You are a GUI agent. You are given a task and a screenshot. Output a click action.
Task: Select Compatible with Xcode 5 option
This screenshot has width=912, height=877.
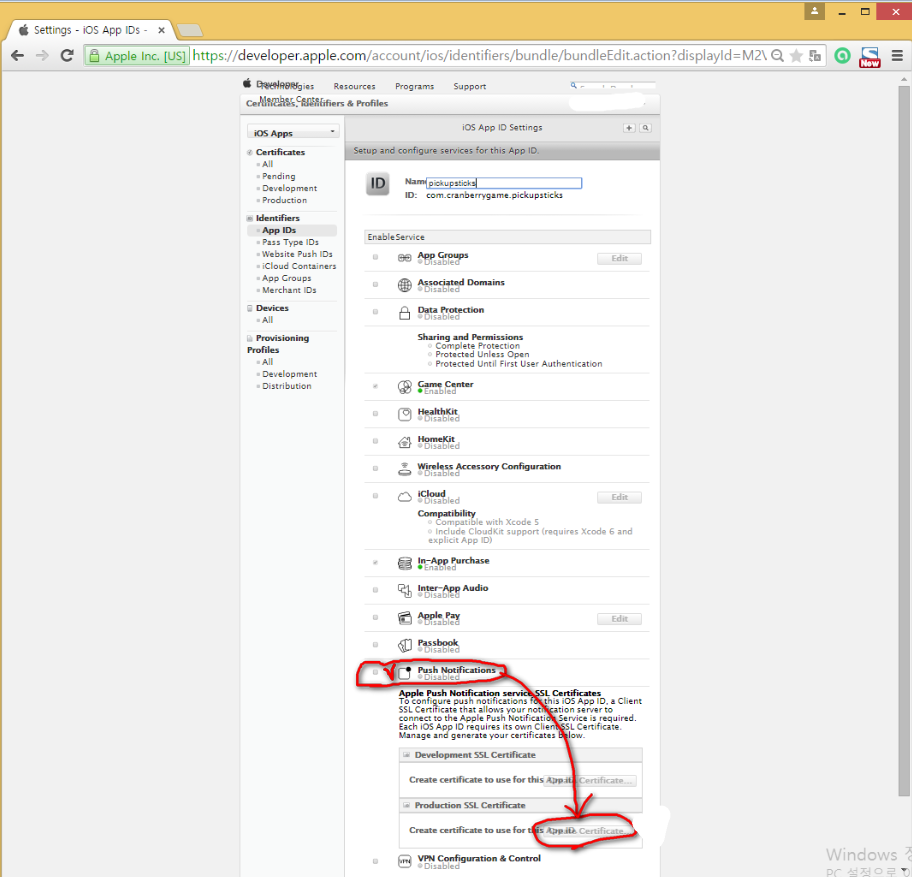pyautogui.click(x=430, y=522)
